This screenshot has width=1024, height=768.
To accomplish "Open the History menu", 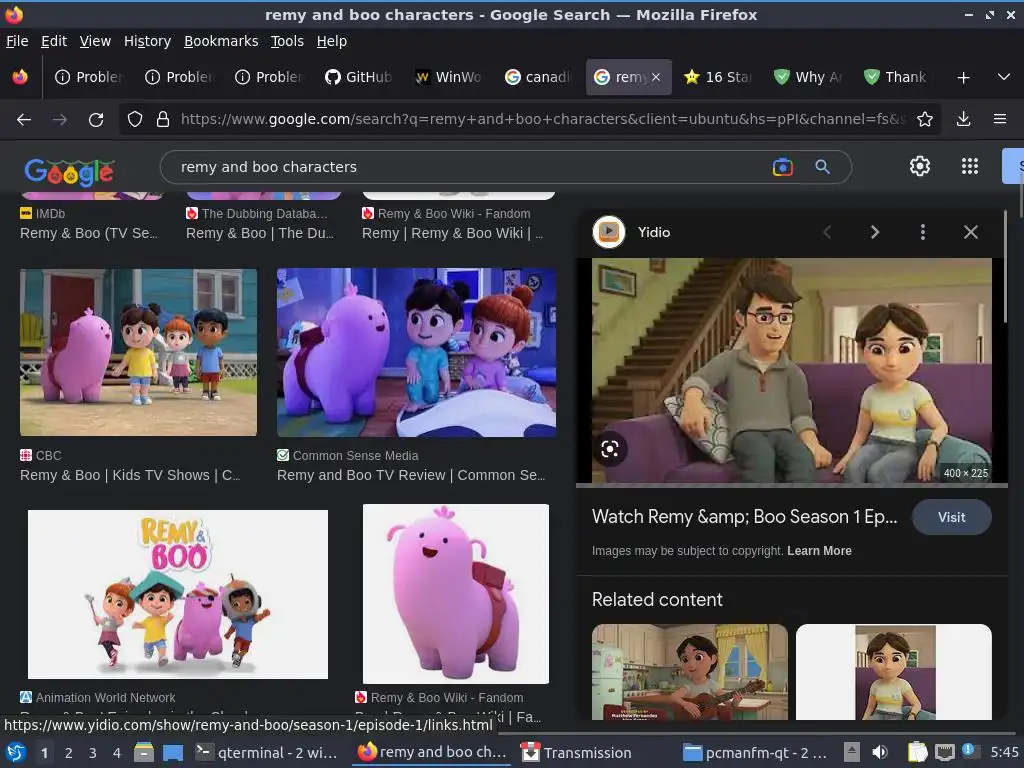I will coord(148,41).
